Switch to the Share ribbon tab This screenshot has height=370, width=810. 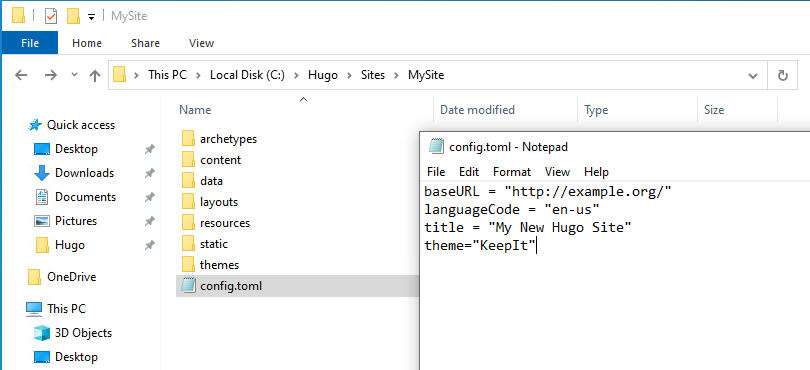point(145,43)
